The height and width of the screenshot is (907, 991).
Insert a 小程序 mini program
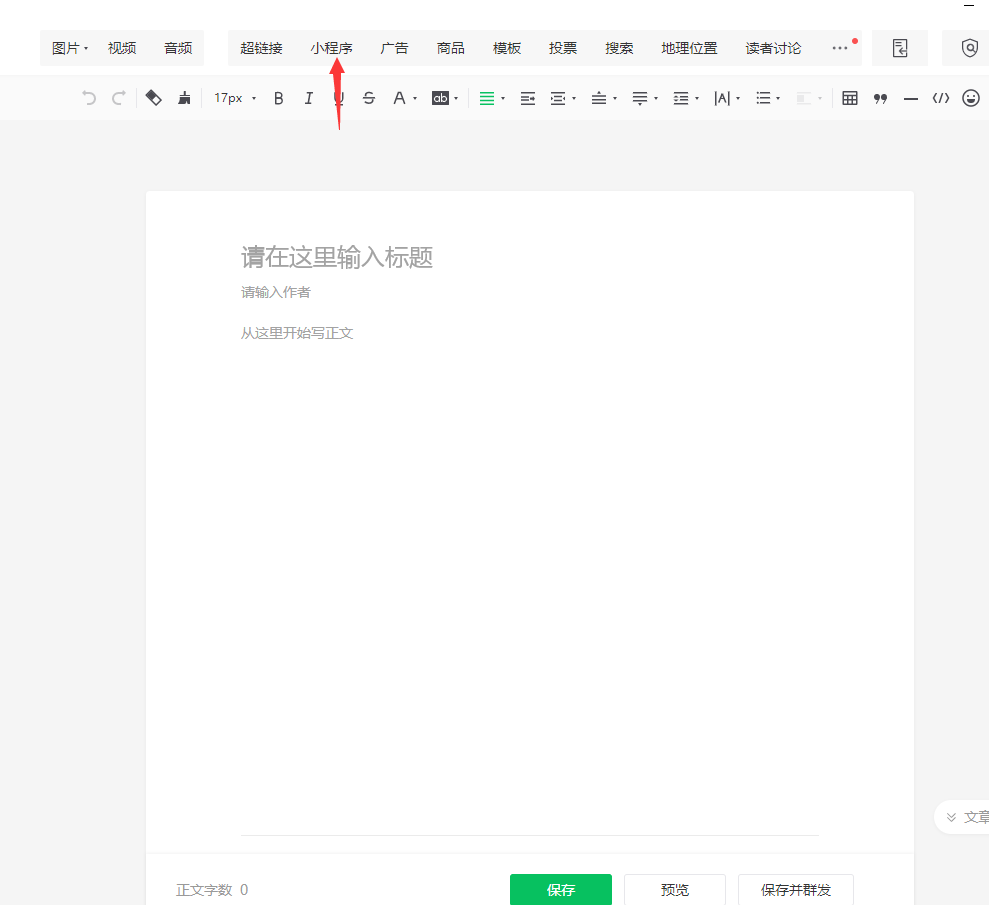tap(331, 48)
